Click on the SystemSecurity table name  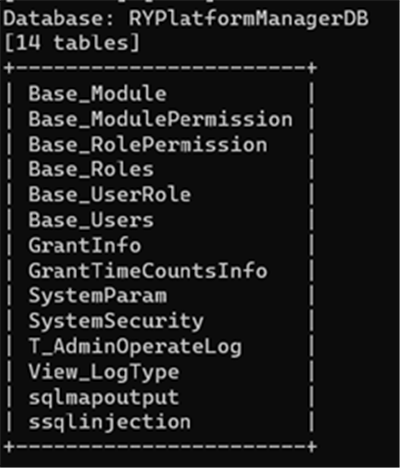tap(116, 321)
